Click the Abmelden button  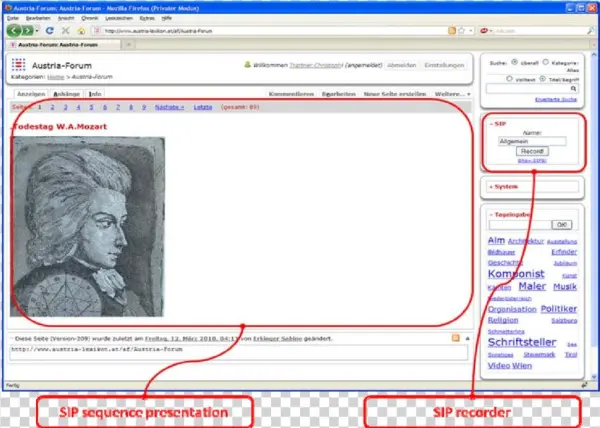pyautogui.click(x=401, y=65)
